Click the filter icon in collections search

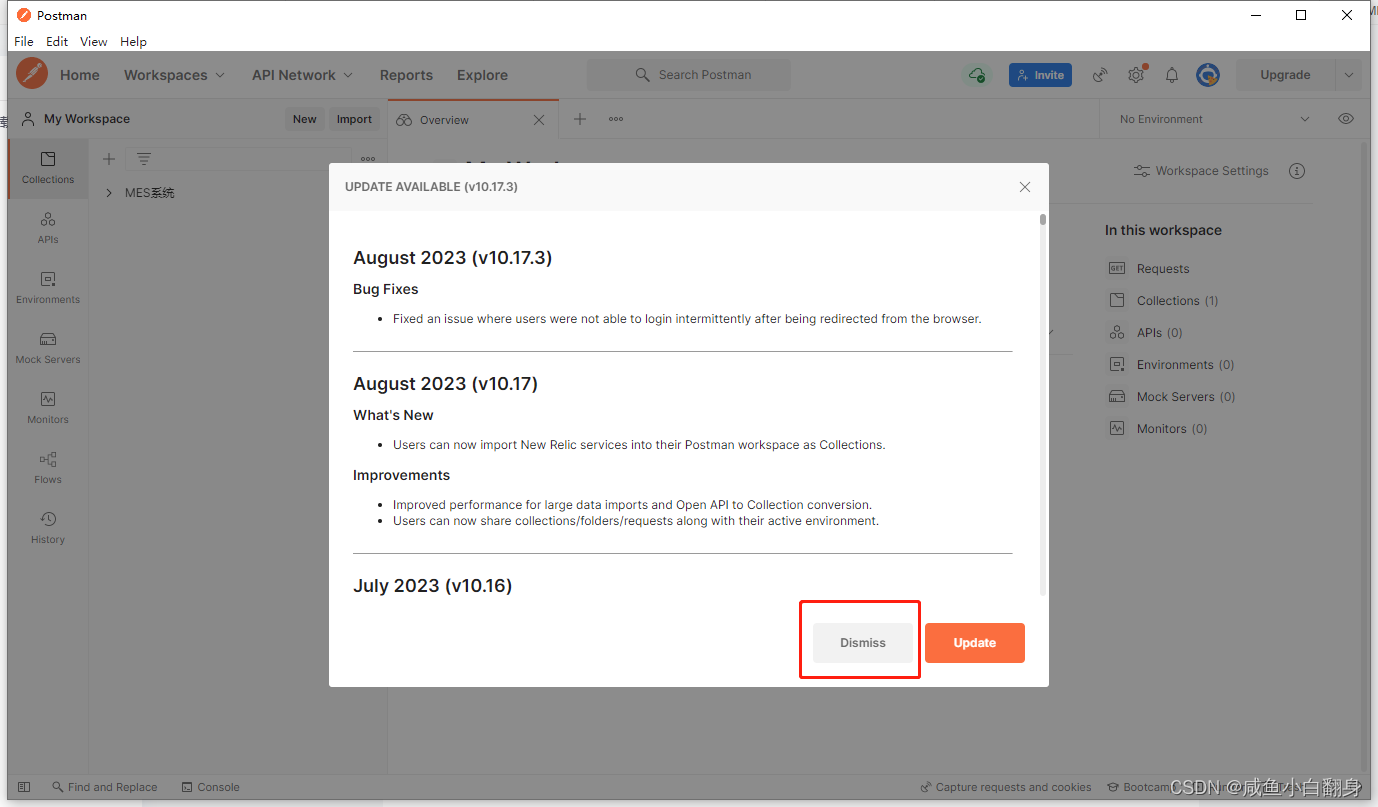tap(144, 159)
